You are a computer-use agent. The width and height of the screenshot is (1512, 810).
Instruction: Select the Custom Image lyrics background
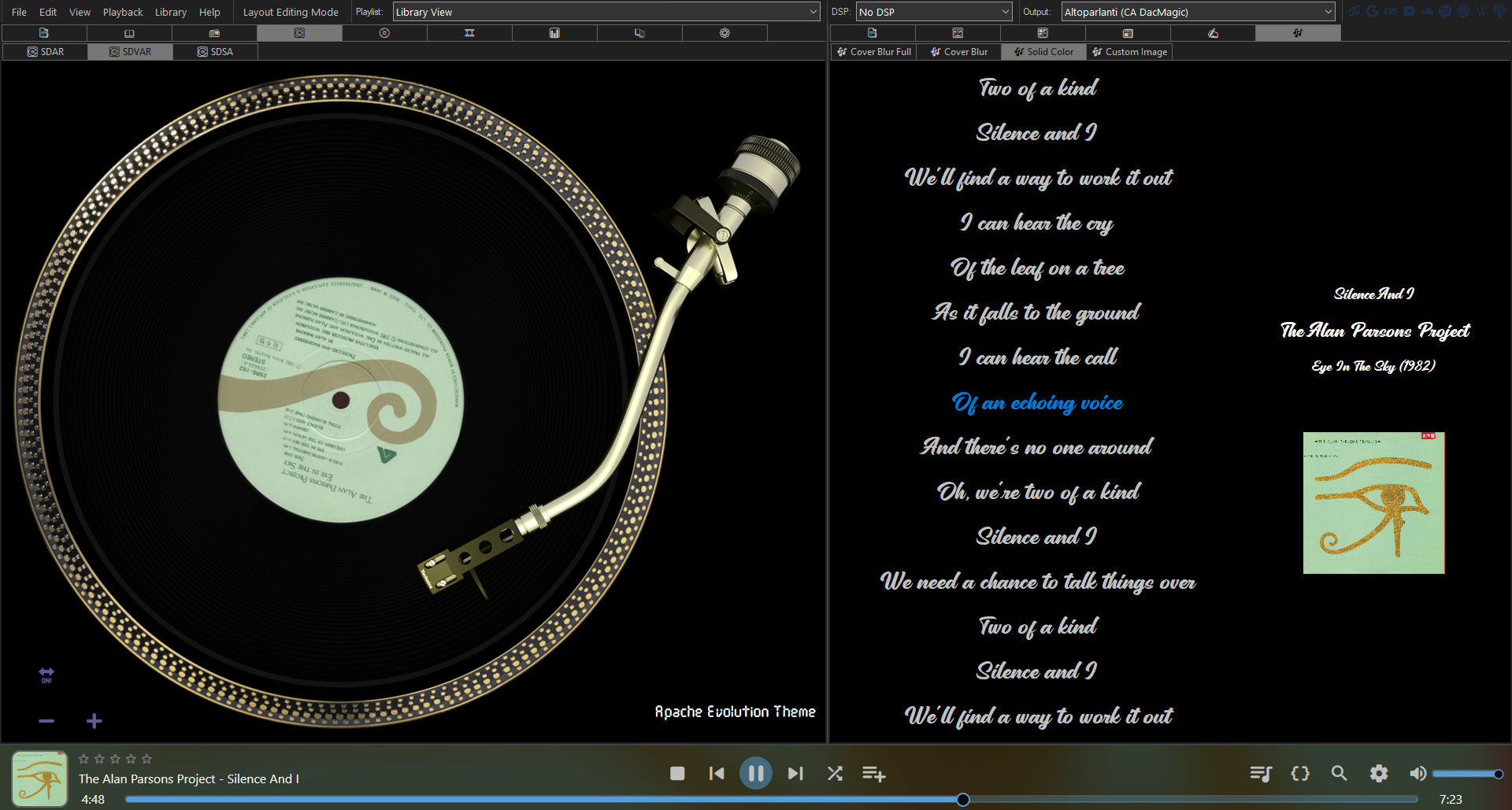pyautogui.click(x=1130, y=52)
